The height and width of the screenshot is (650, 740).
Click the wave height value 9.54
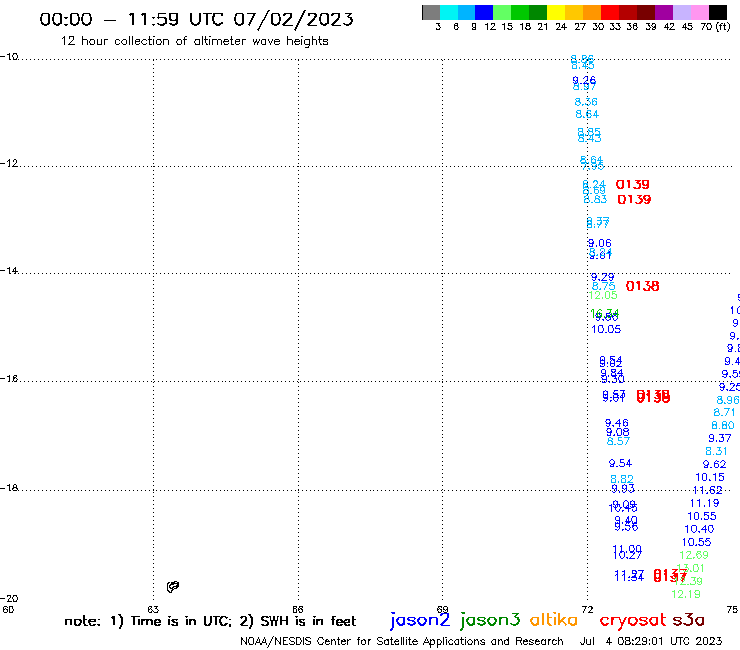coord(620,464)
